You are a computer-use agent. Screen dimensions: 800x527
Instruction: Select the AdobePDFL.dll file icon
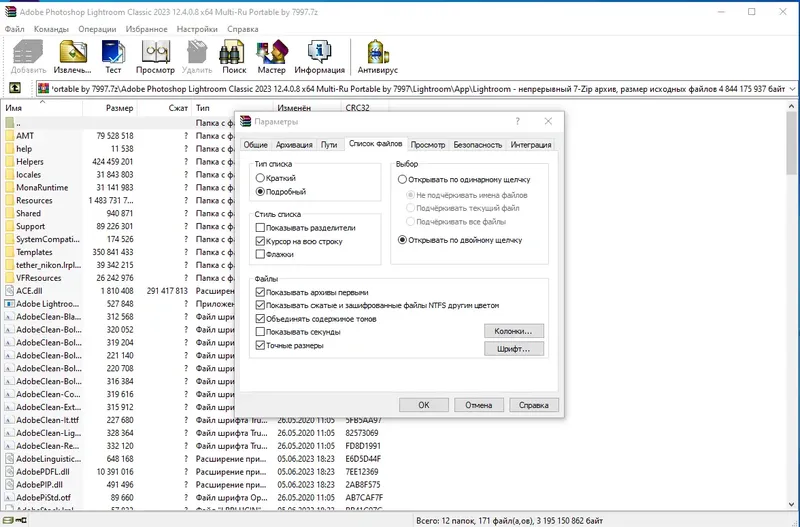(x=9, y=472)
